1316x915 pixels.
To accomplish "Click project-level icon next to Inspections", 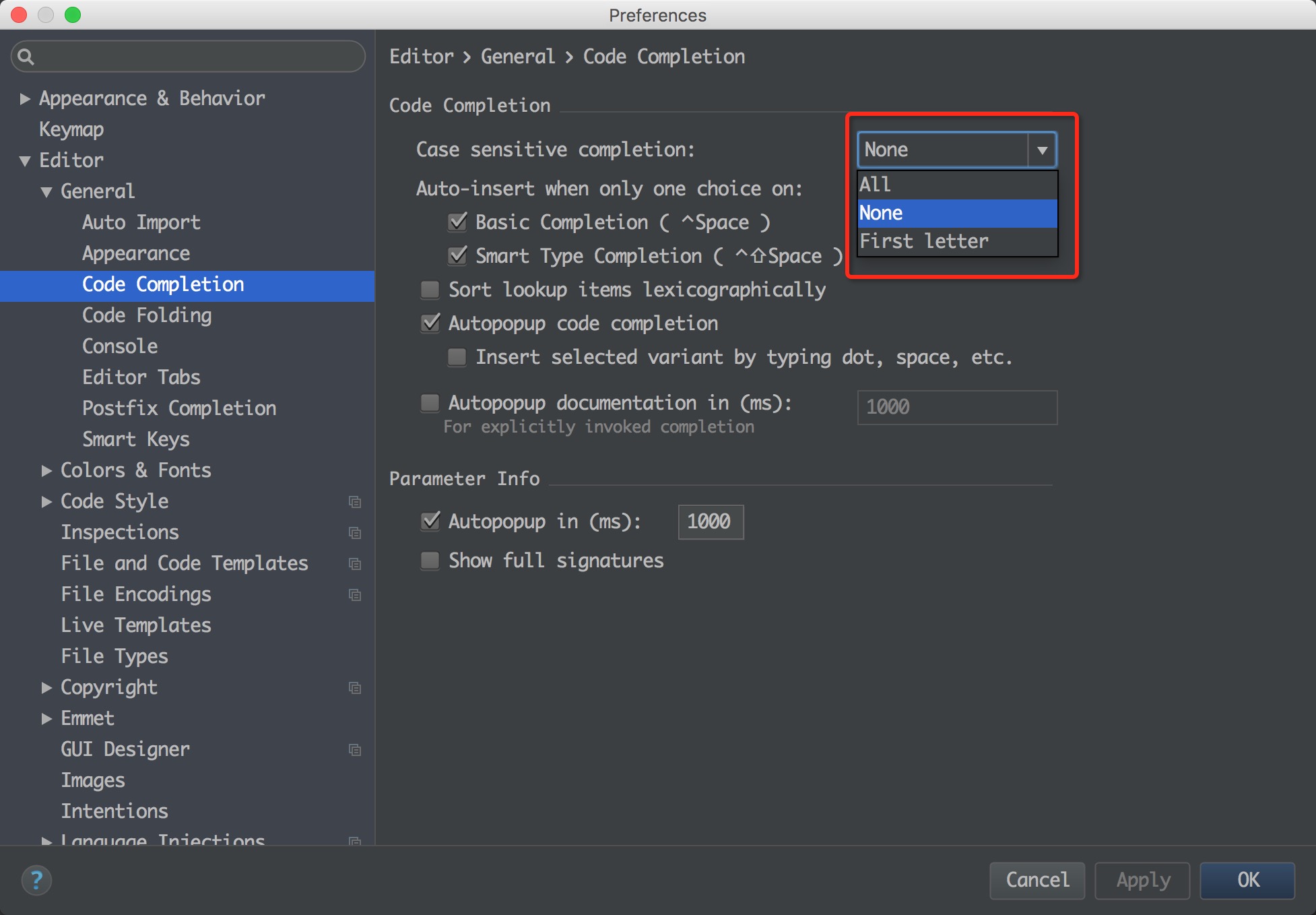I will [x=354, y=532].
